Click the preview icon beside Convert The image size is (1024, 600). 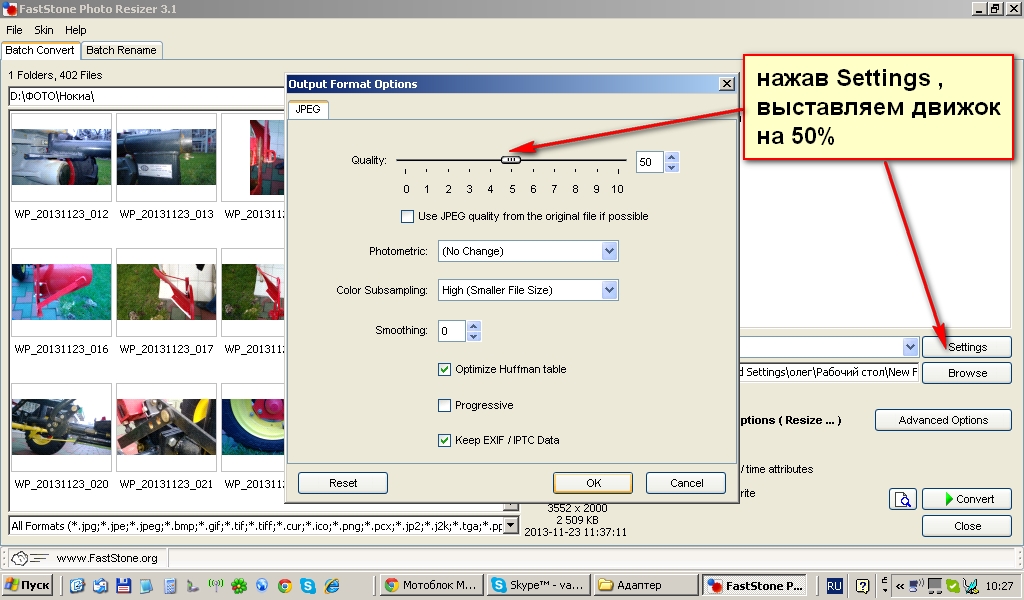pyautogui.click(x=903, y=499)
